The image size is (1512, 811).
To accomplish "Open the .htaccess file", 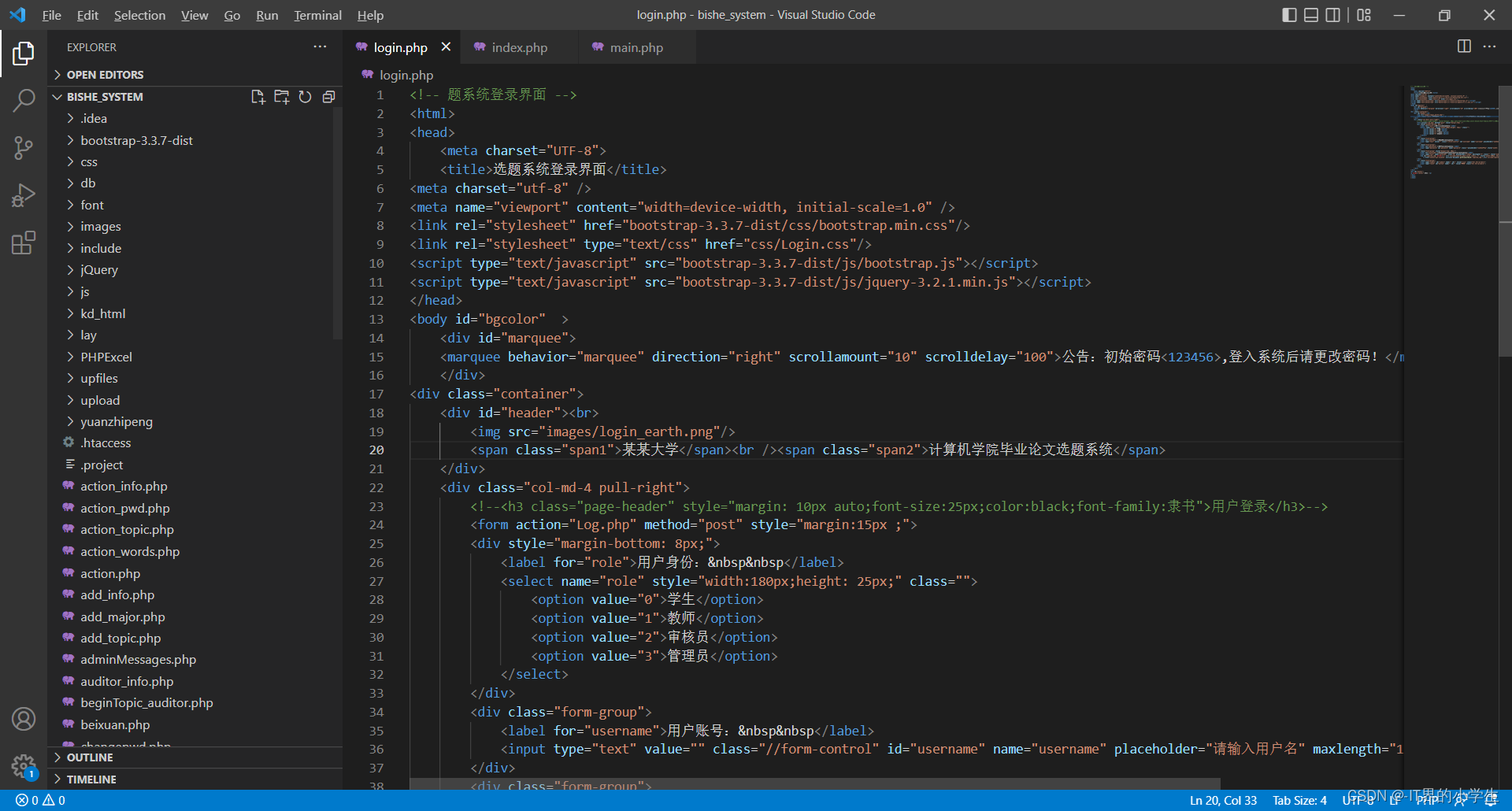I will coord(195,443).
